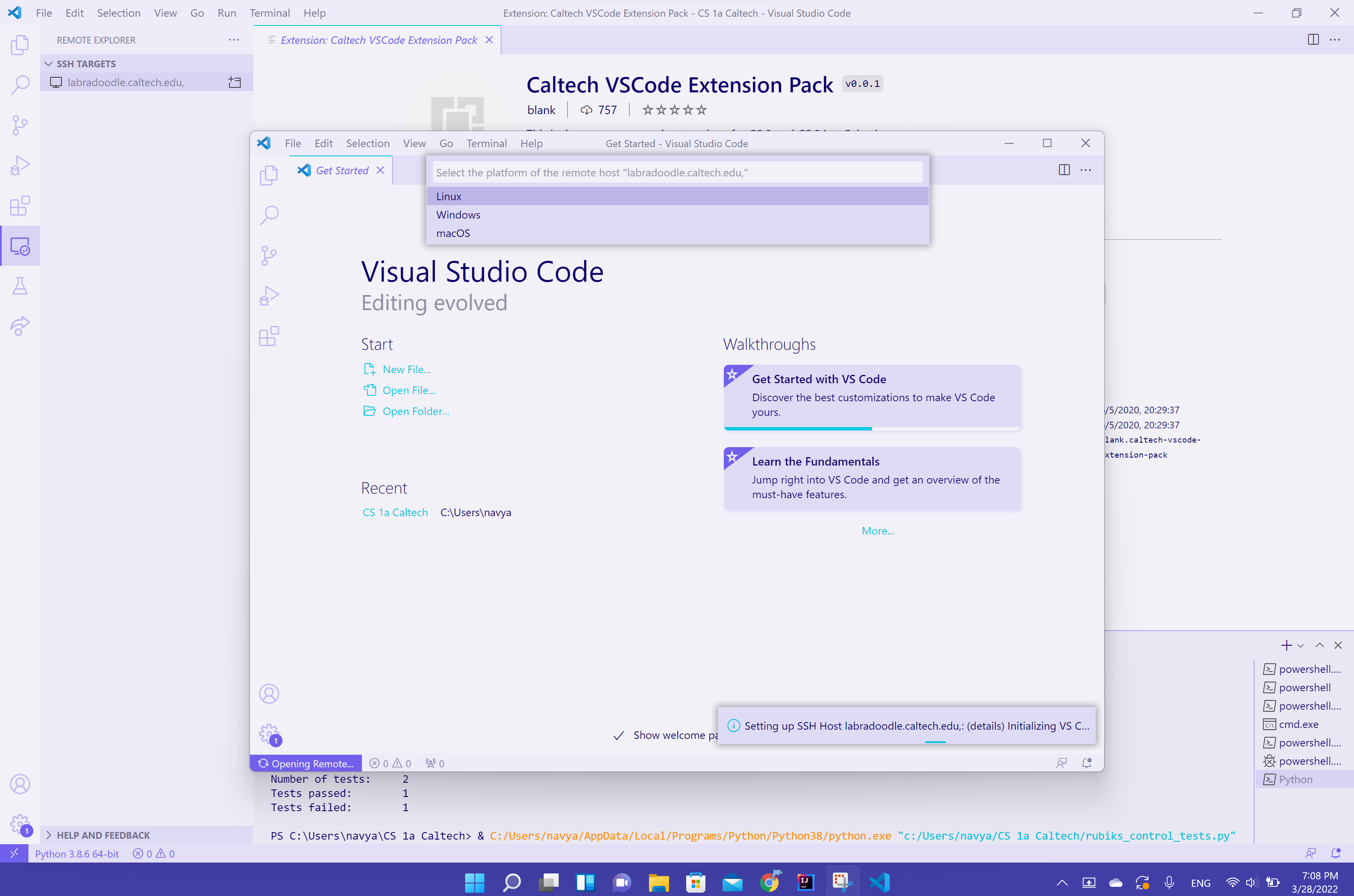Connect to labradoodle host in new window
Image resolution: width=1354 pixels, height=896 pixels.
[234, 82]
